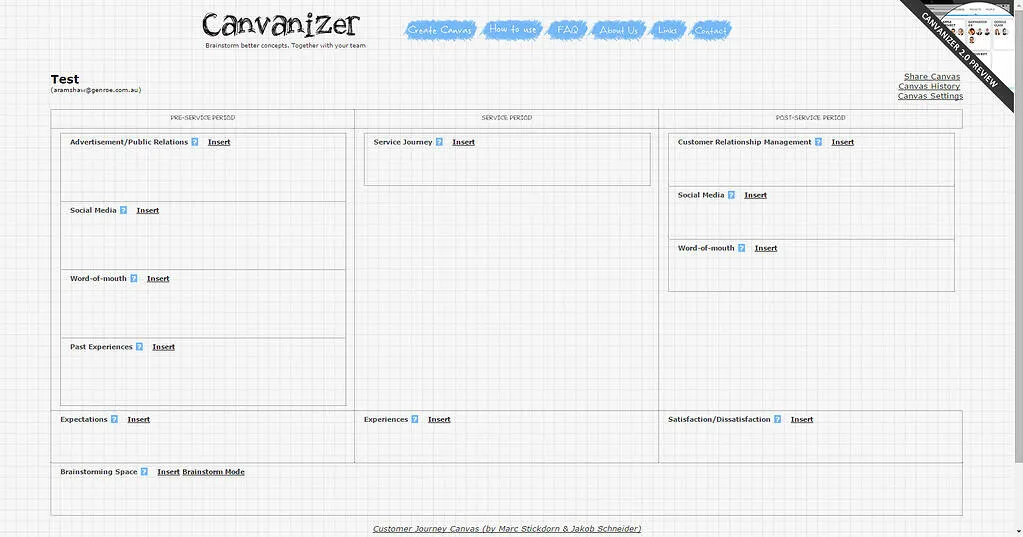Screen dimensions: 1023x537
Task: Open help icon beside Post-Service Social Media
Action: tap(731, 195)
